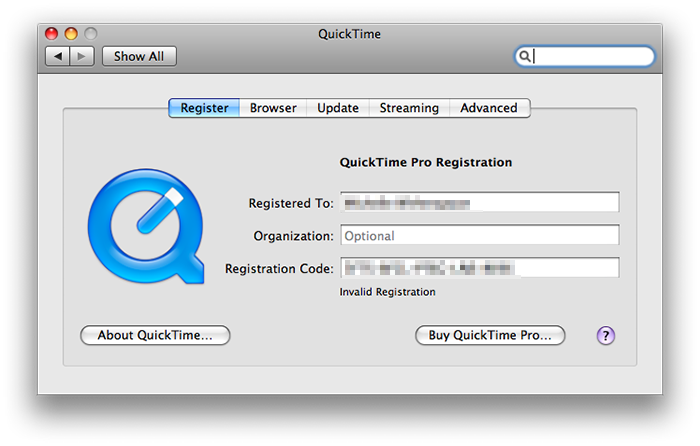Go to the Streaming tab
The height and width of the screenshot is (446, 700).
pyautogui.click(x=409, y=108)
